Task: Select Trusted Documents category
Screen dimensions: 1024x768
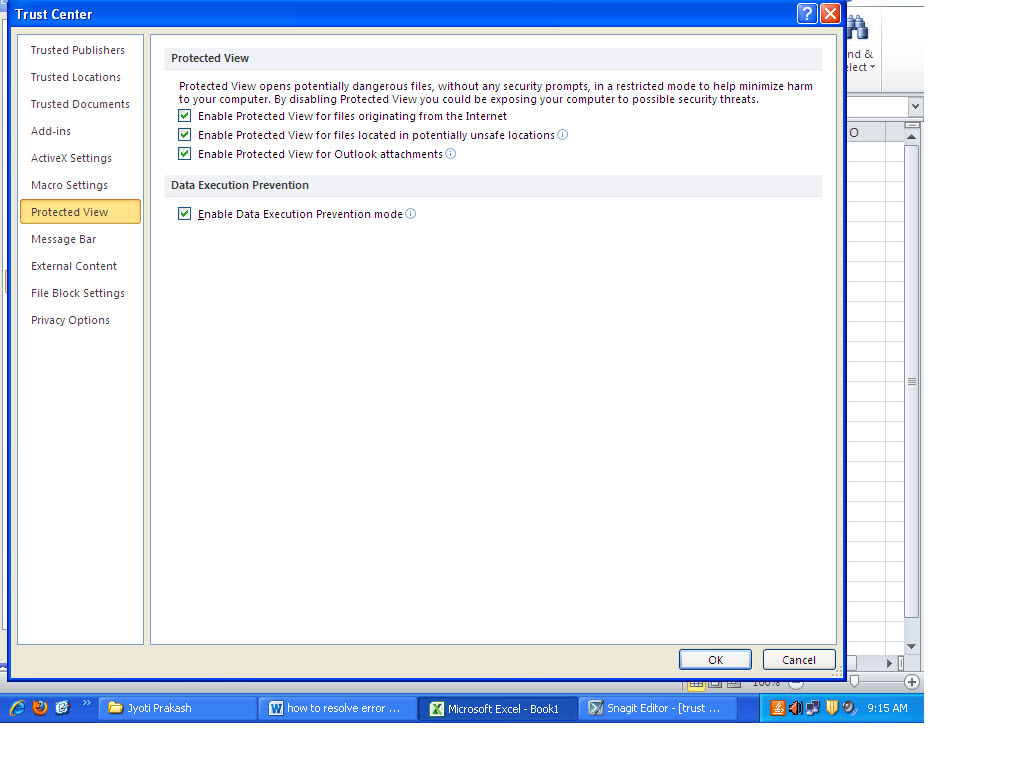Action: [x=80, y=104]
